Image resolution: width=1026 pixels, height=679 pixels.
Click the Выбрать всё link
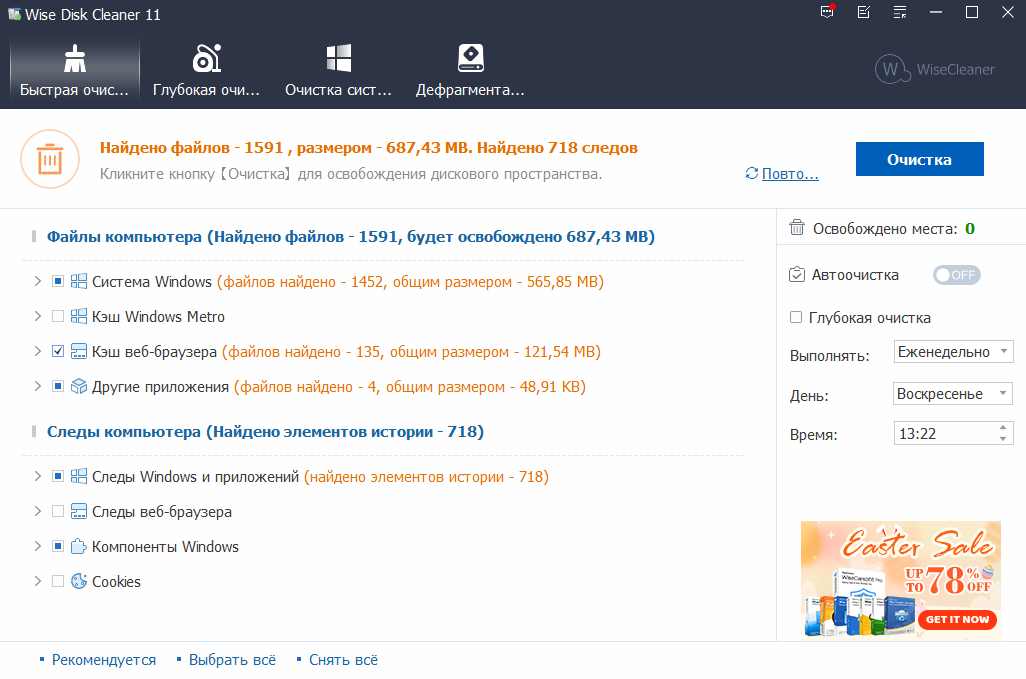[x=231, y=660]
